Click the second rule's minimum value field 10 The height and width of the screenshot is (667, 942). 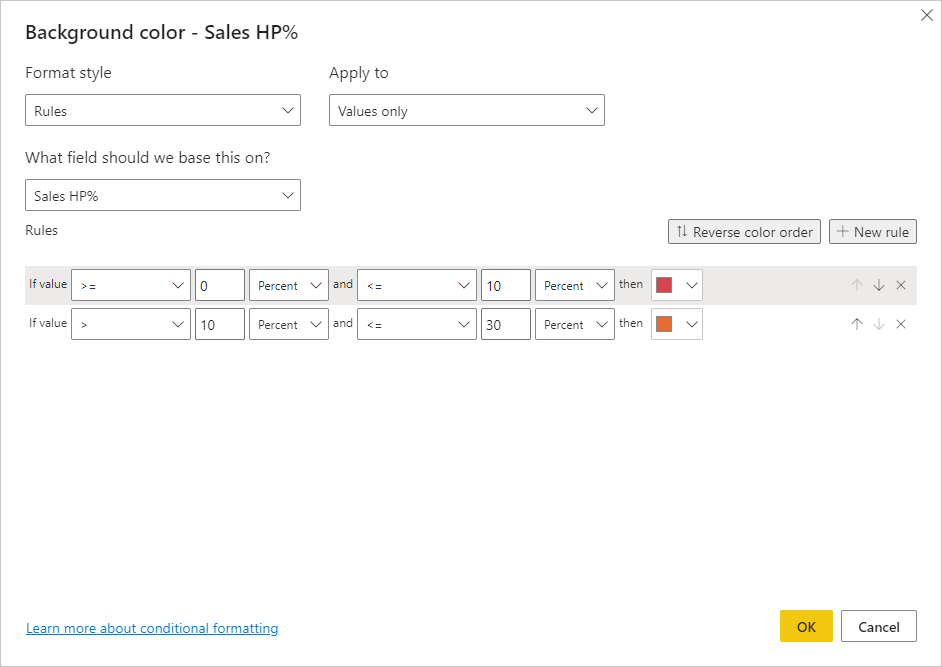tap(220, 324)
